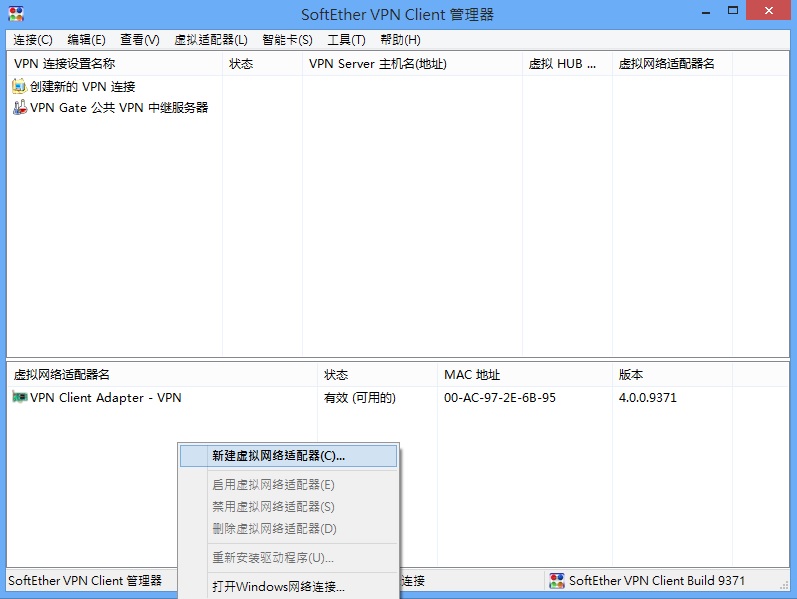Sort by VPN 连接设置名称 column header
The height and width of the screenshot is (599, 797).
click(x=114, y=64)
